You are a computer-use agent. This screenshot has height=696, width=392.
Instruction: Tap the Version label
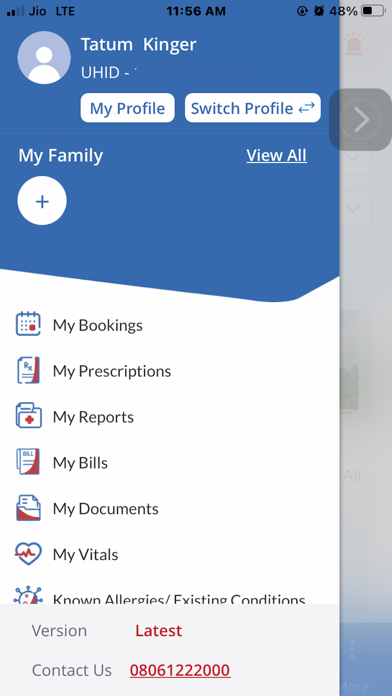(59, 631)
